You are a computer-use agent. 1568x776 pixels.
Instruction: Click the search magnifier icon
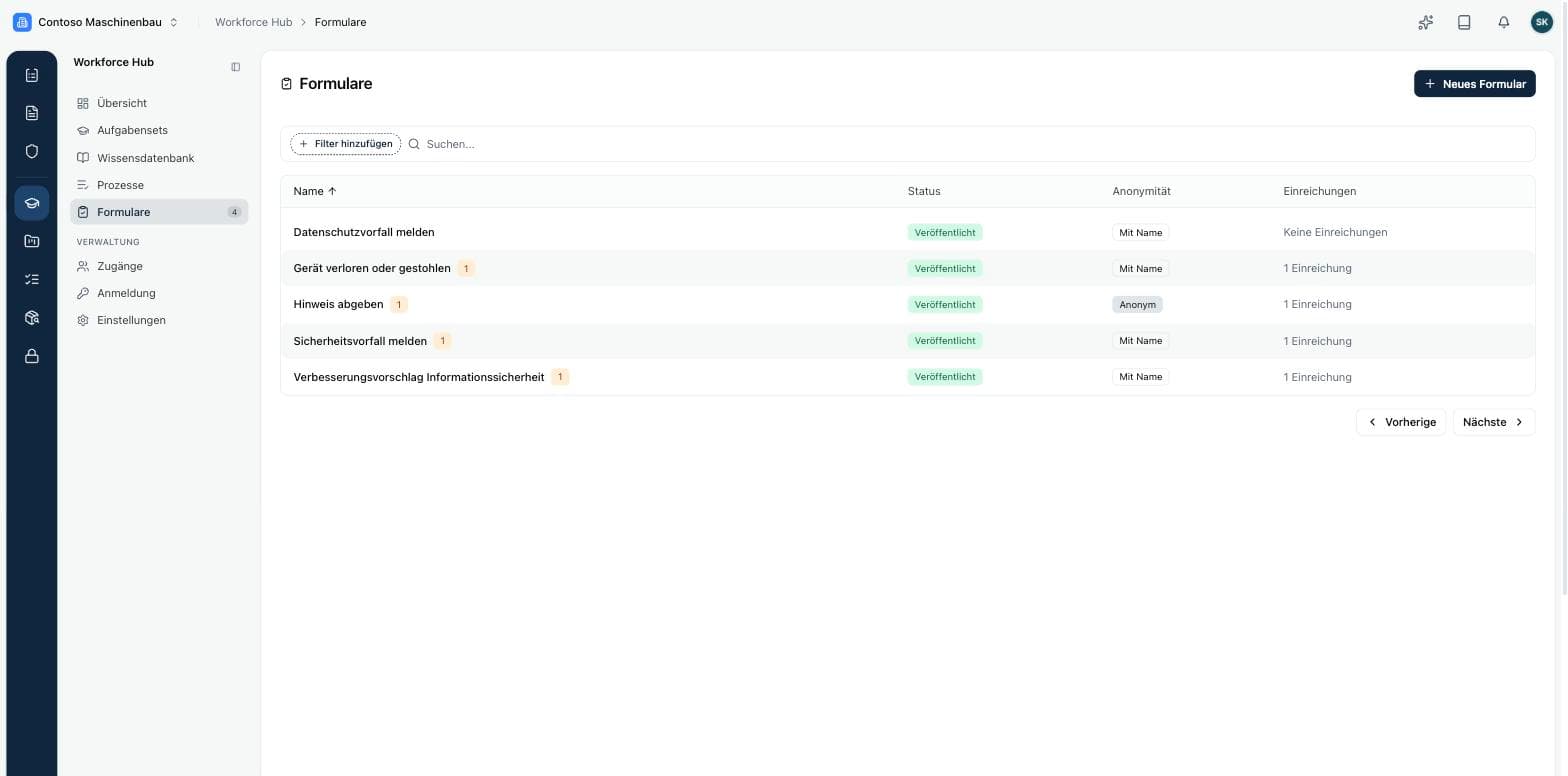coord(414,144)
